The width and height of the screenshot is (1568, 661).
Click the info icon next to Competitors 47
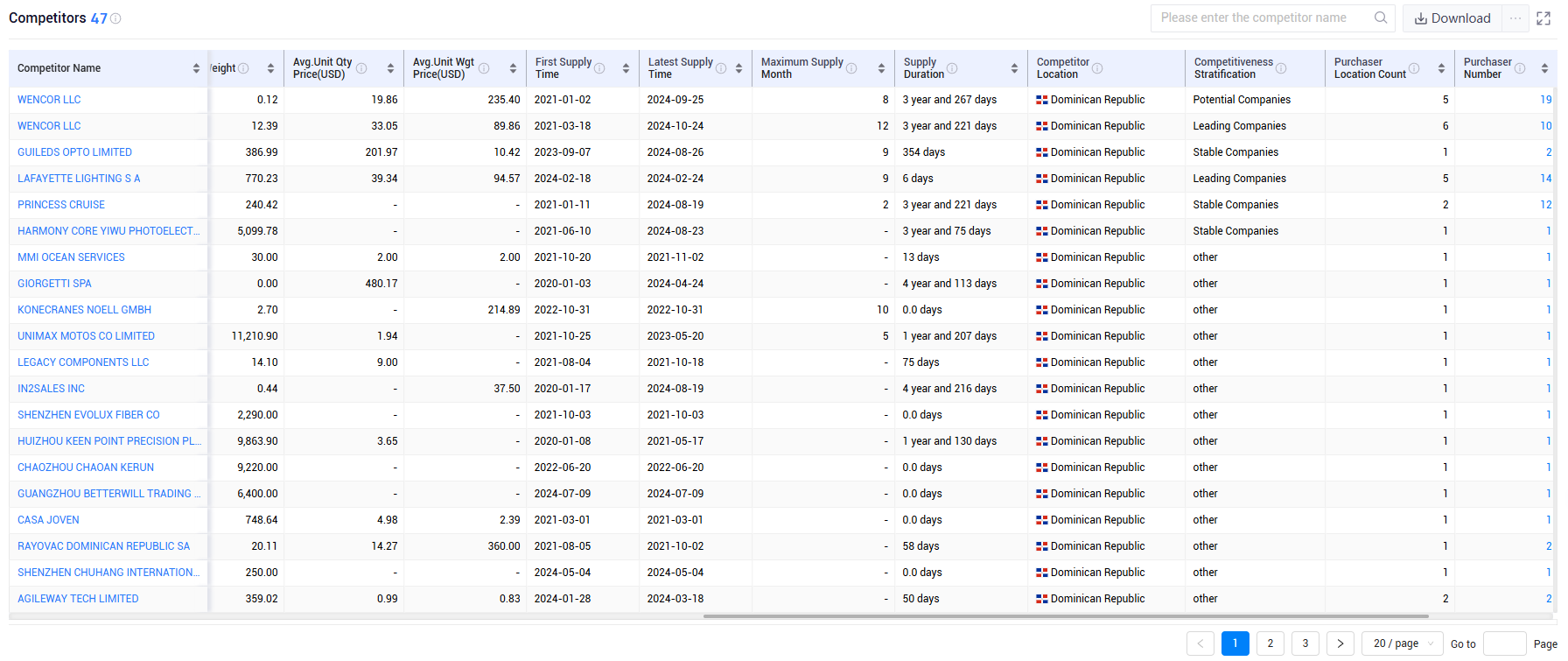(x=115, y=18)
